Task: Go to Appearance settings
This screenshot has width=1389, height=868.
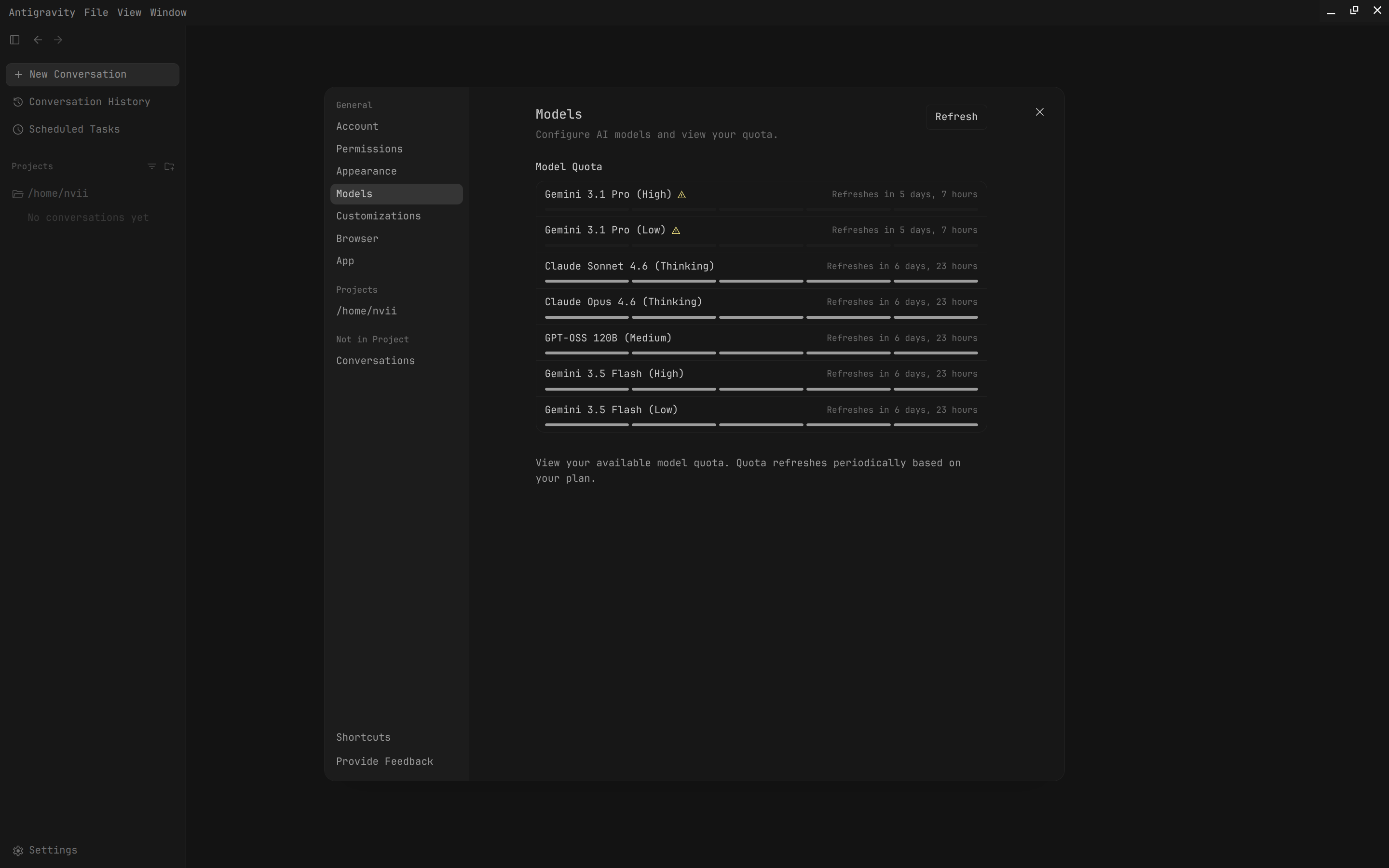Action: (396, 171)
